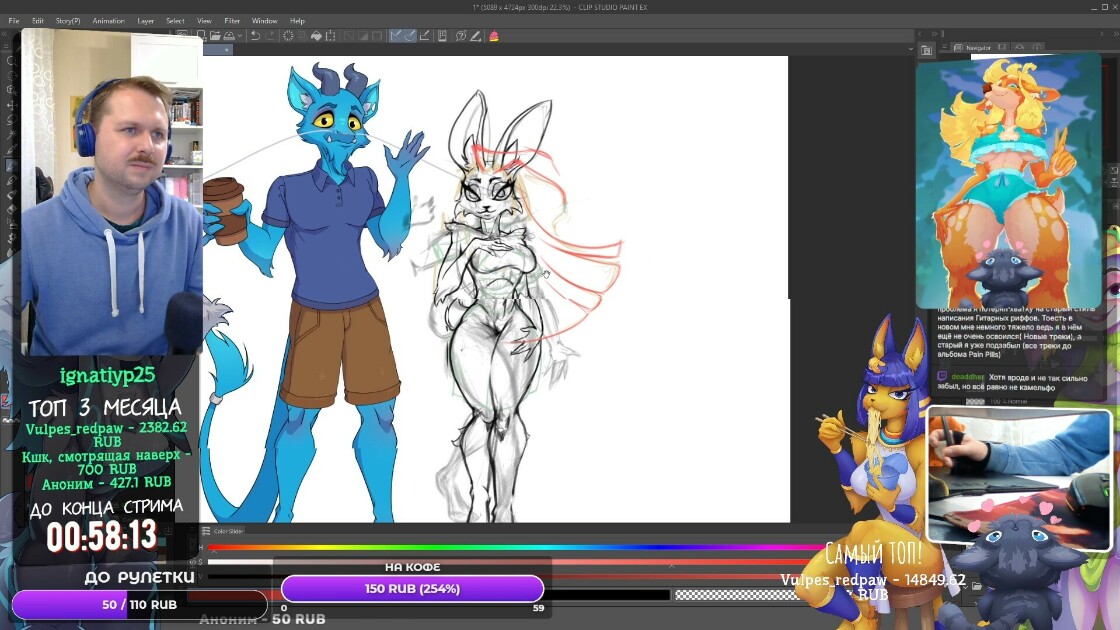Click the Clear (dotted circle) icon
This screenshot has height=630, width=1120.
[x=289, y=36]
